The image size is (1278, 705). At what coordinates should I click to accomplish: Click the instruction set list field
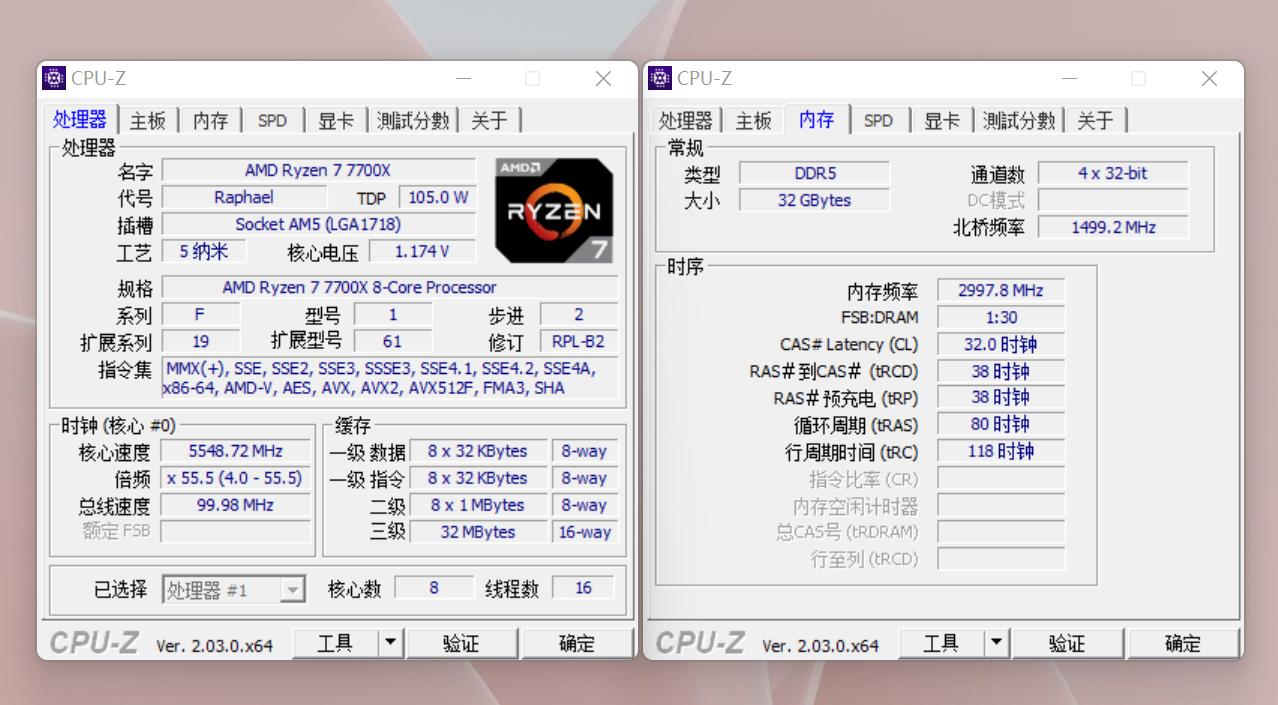[389, 378]
